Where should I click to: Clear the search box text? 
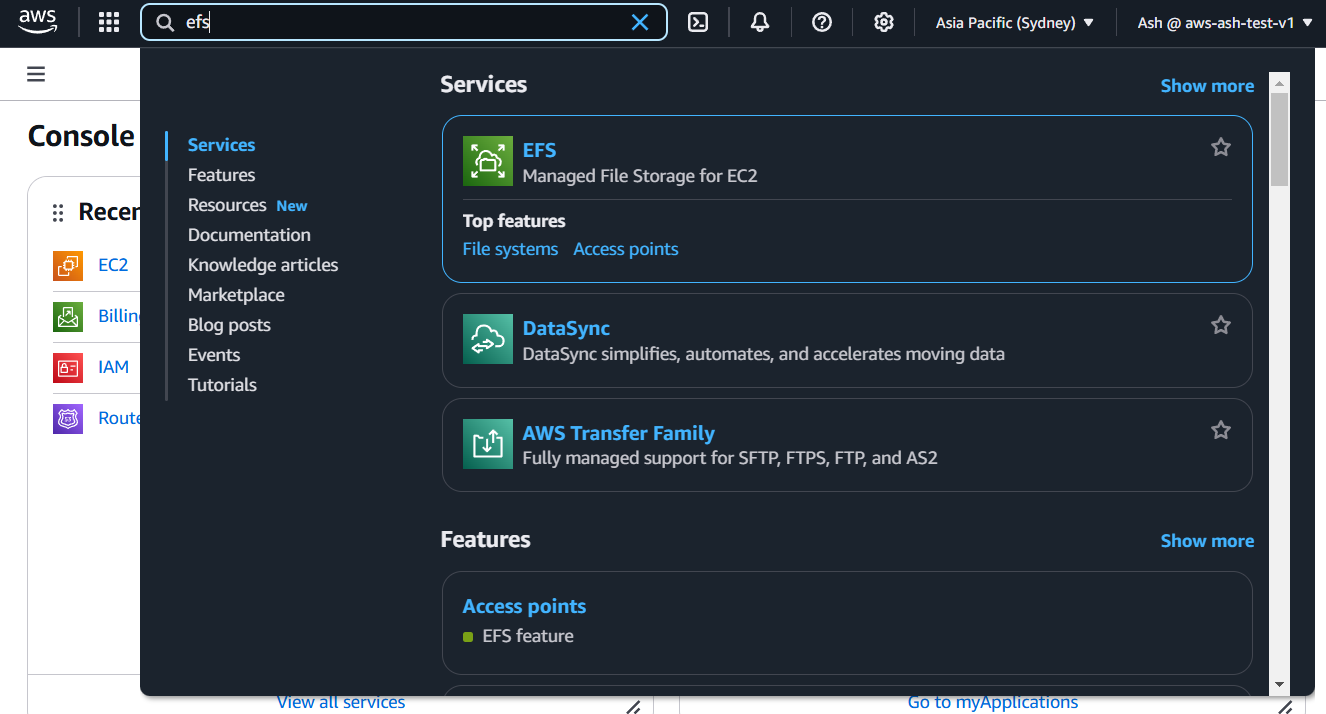point(640,22)
